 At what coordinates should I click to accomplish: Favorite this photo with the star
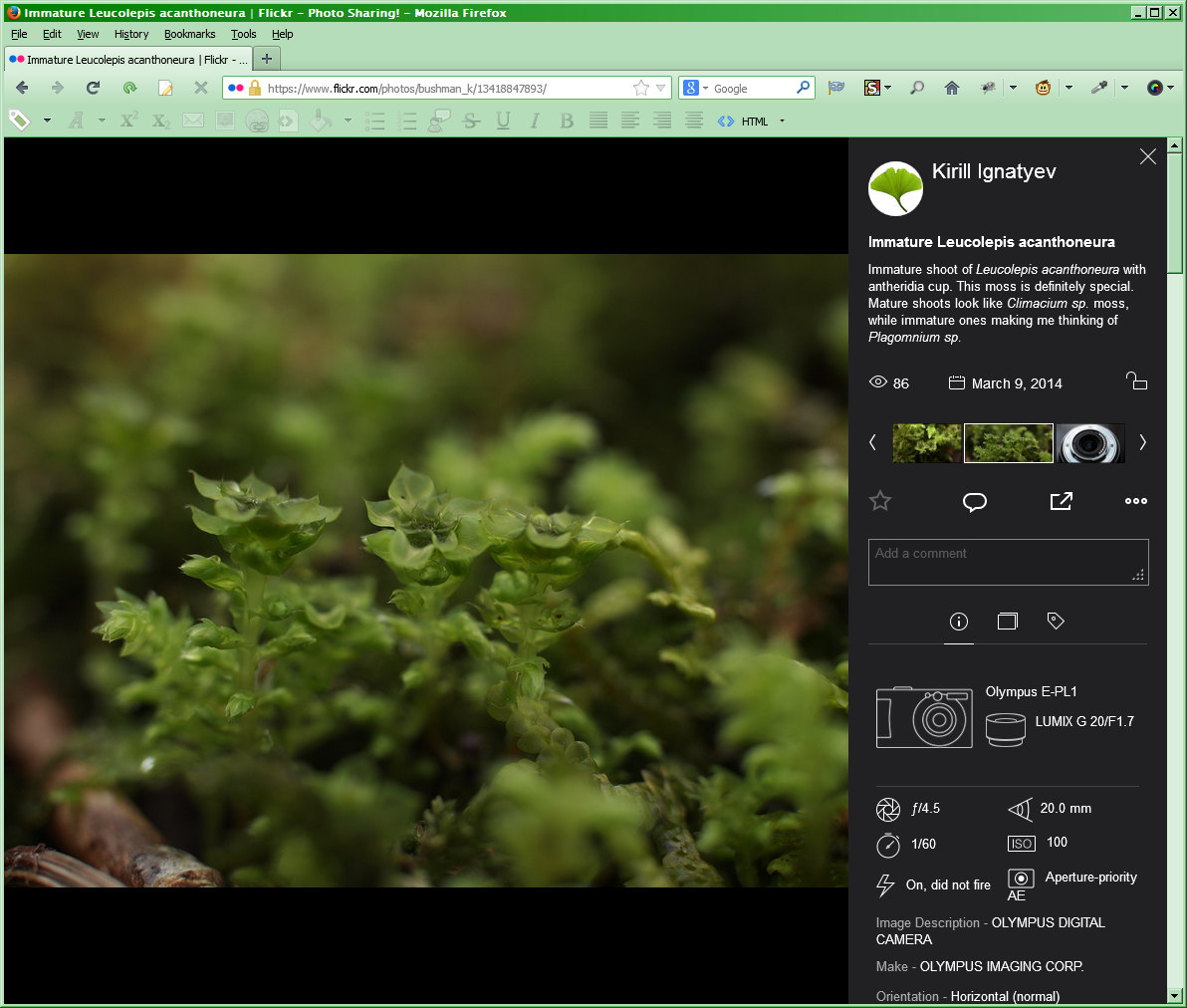(x=879, y=501)
